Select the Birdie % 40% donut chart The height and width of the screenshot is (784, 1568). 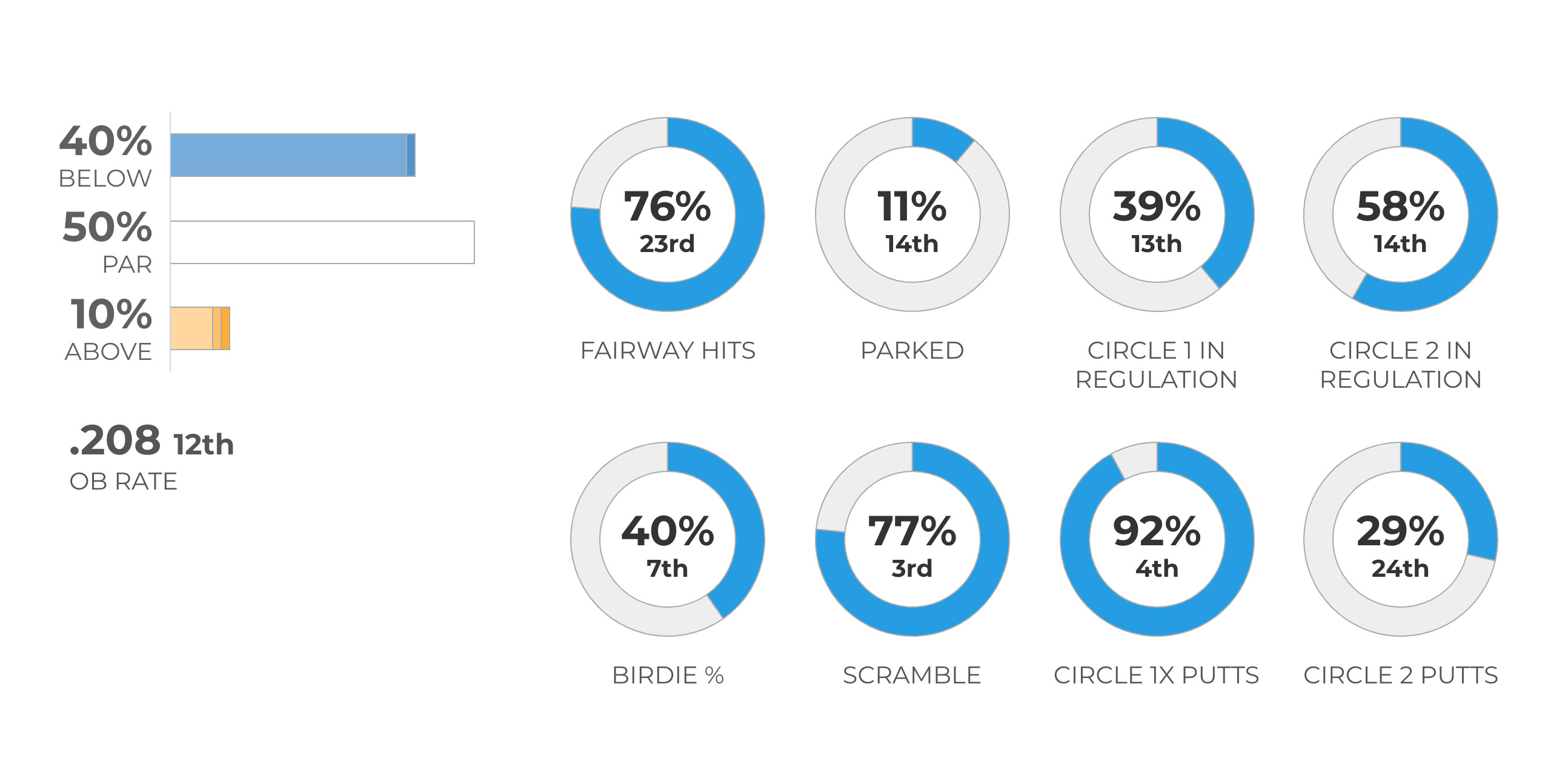pos(667,539)
